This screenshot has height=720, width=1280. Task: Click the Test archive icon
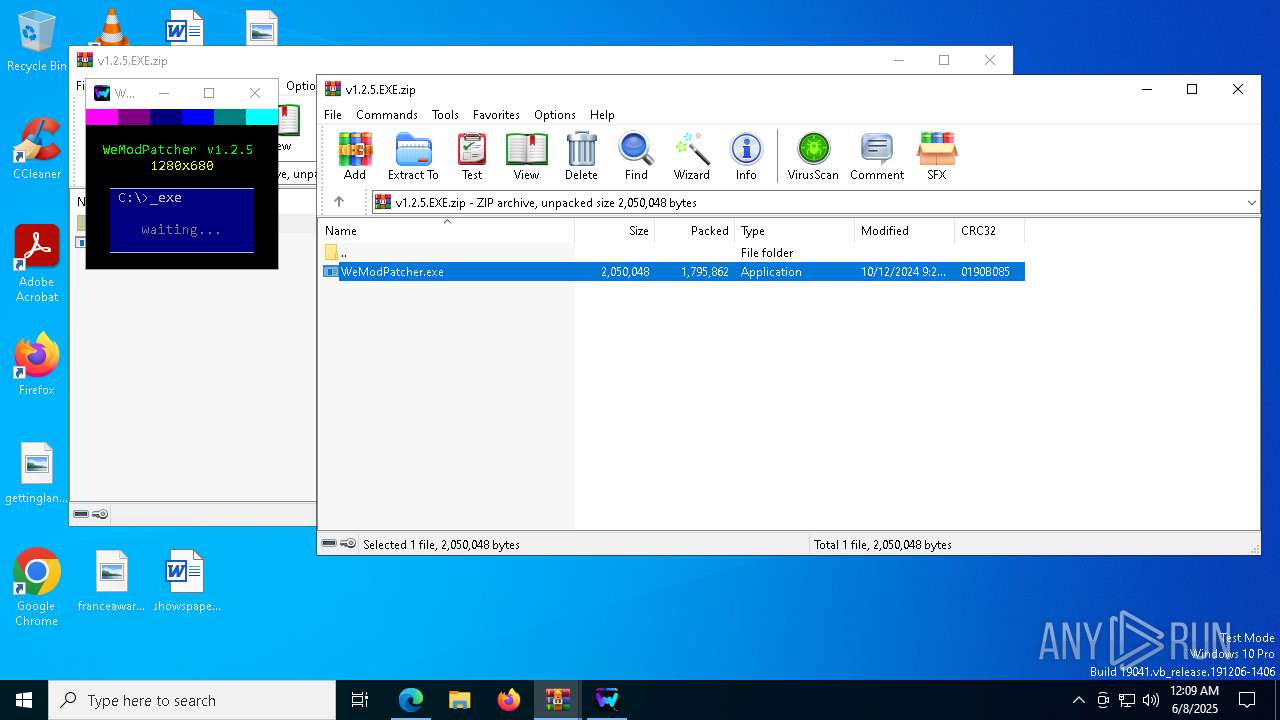[472, 157]
